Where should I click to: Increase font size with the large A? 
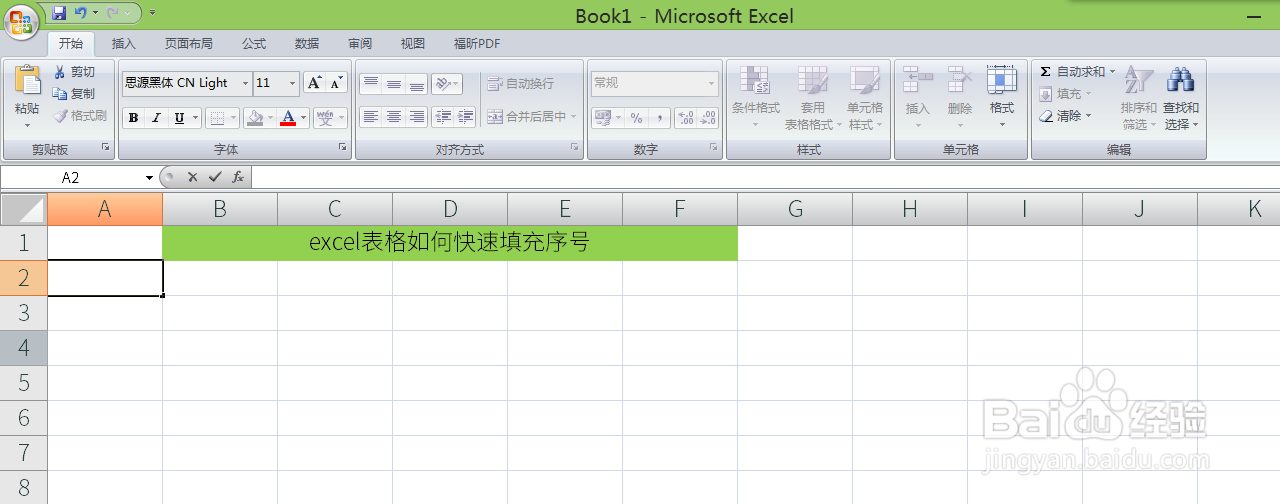[314, 83]
